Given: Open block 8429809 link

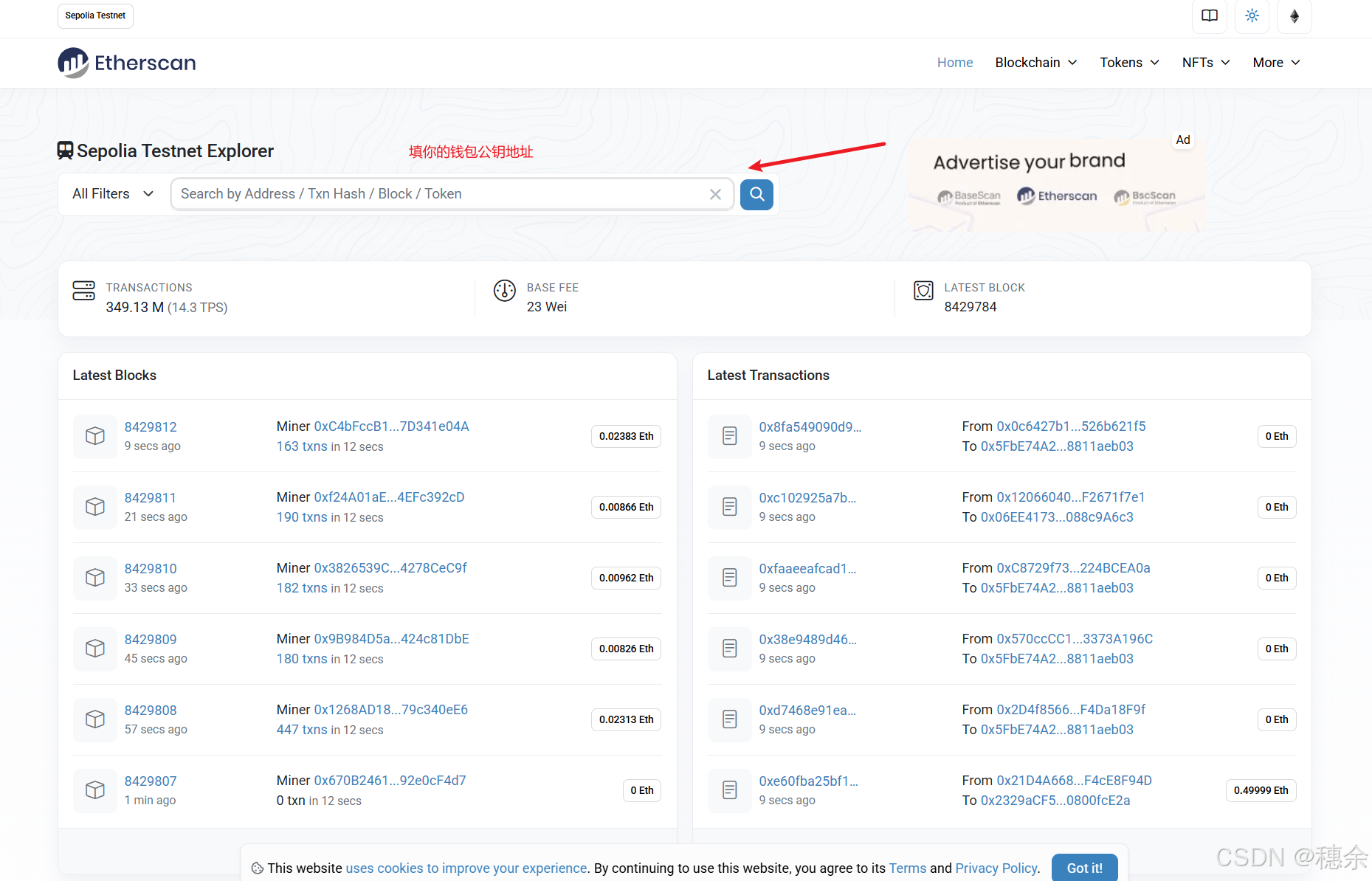Looking at the screenshot, I should pyautogui.click(x=151, y=640).
